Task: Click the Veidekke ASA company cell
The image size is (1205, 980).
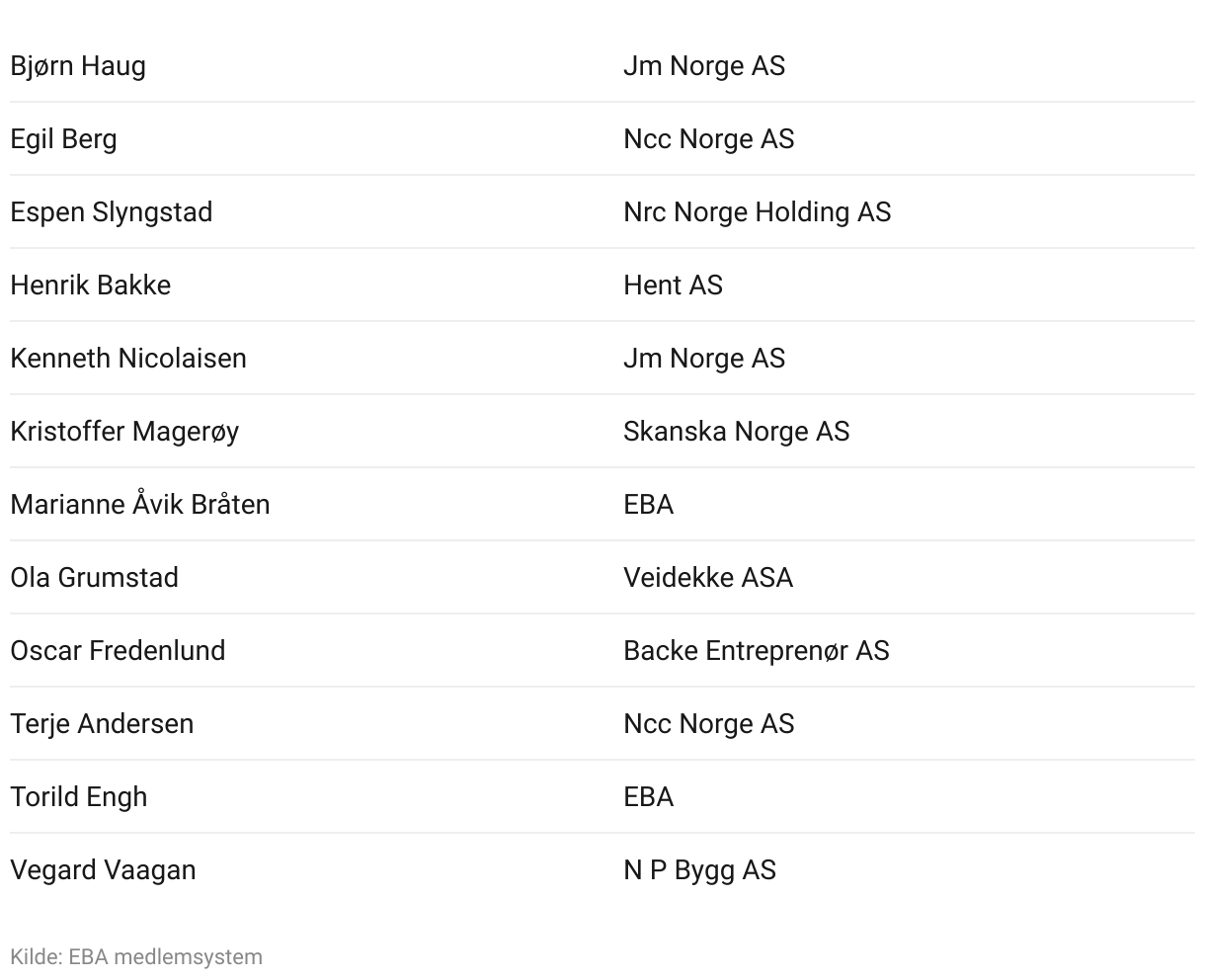Action: 708,578
